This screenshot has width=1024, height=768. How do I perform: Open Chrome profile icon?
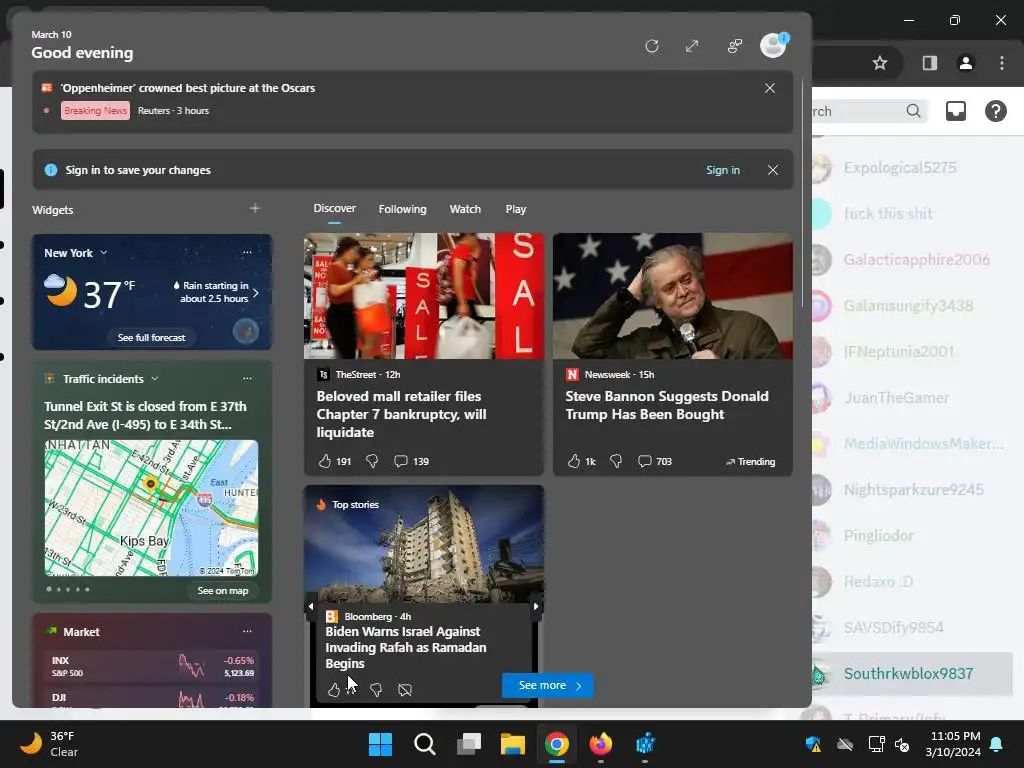click(x=965, y=63)
